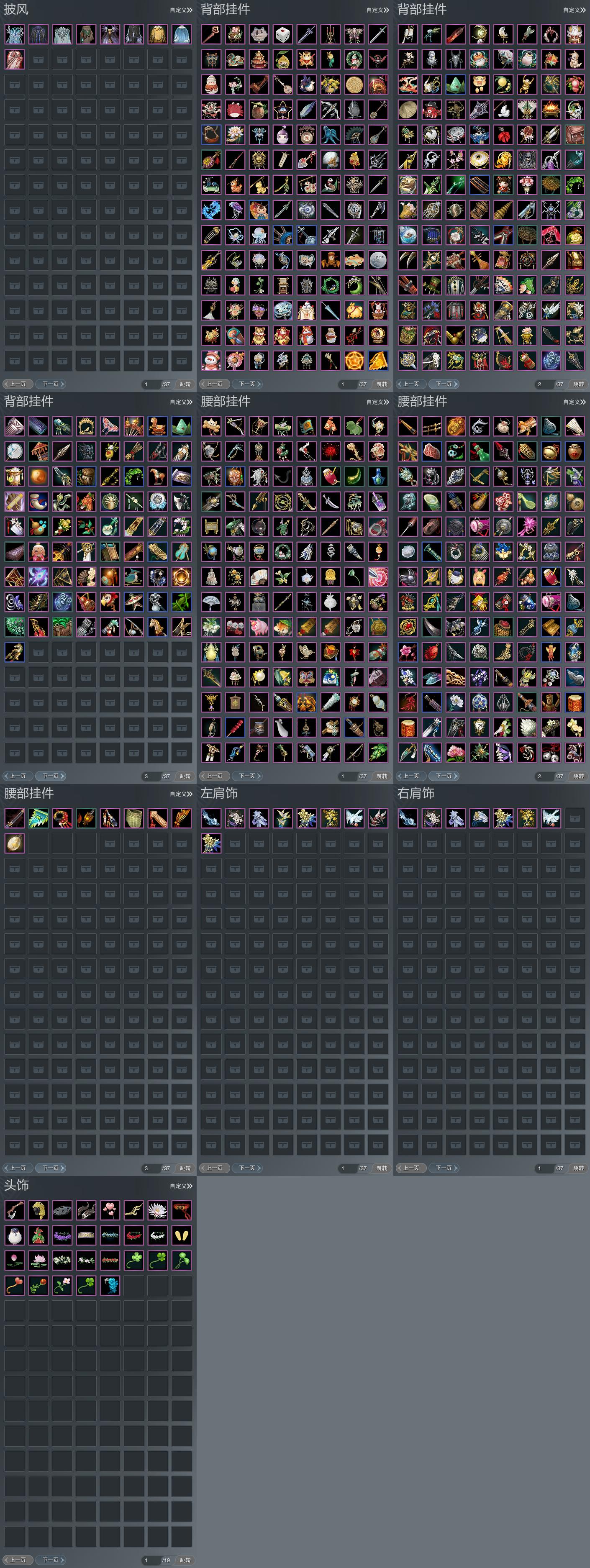This screenshot has height=1568, width=590.
Task: Click the green kite on 腰部挂件 page 3
Action: coord(38,818)
